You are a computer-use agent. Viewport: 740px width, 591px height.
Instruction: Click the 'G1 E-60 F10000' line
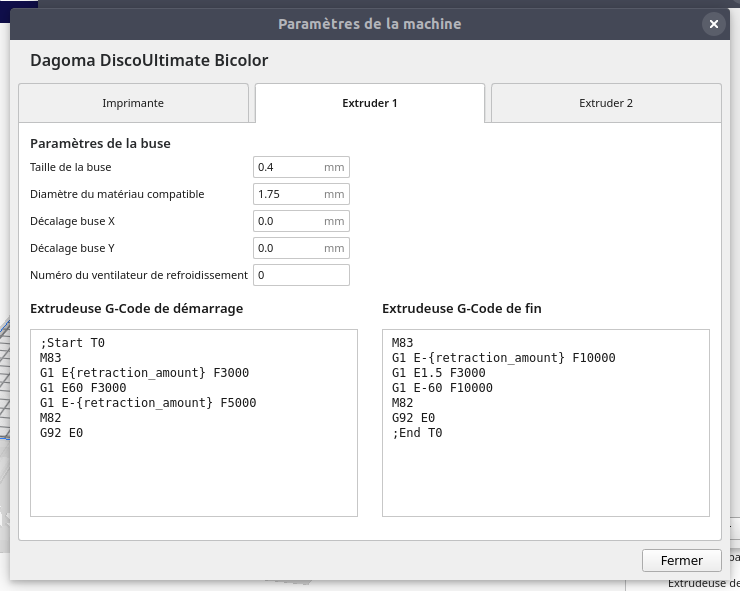[x=442, y=388]
